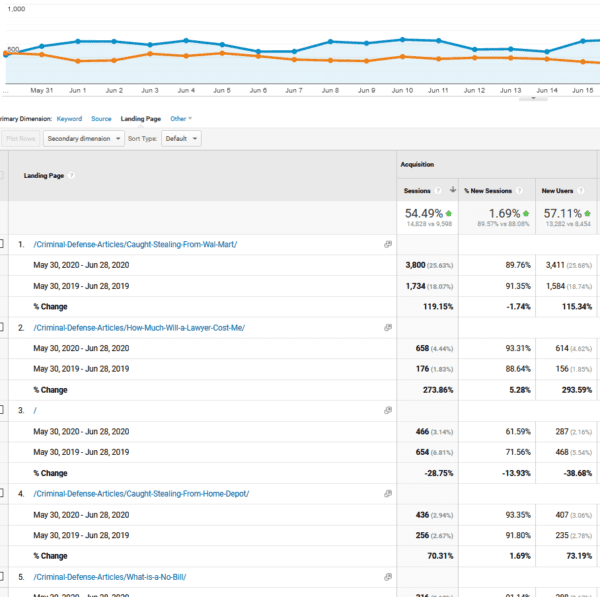This screenshot has width=600, height=597.
Task: Select checkbox for How-Much-Will-a-Lawyer-Cost-Me row
Action: [3, 327]
